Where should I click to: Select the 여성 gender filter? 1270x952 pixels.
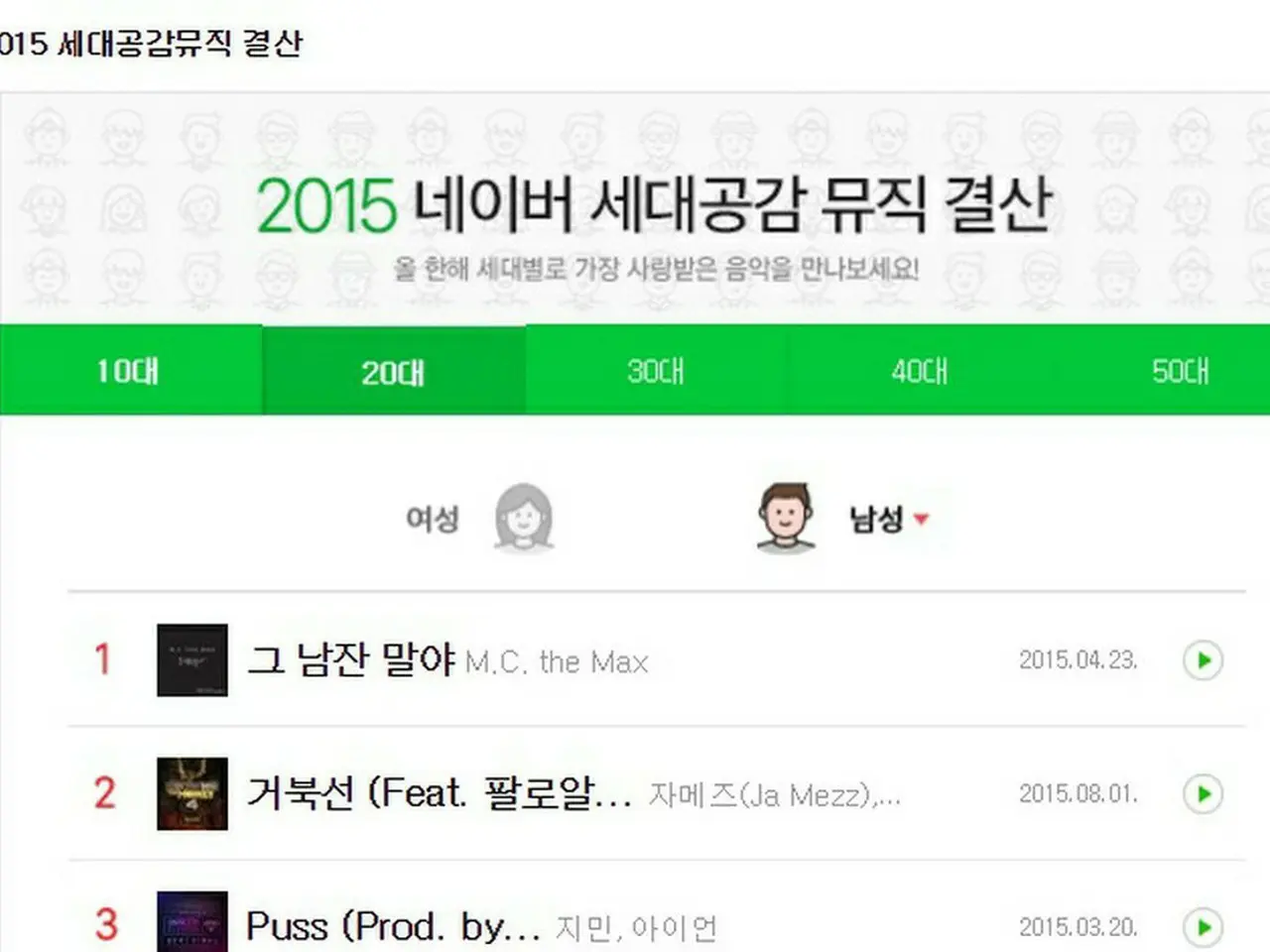[x=433, y=519]
